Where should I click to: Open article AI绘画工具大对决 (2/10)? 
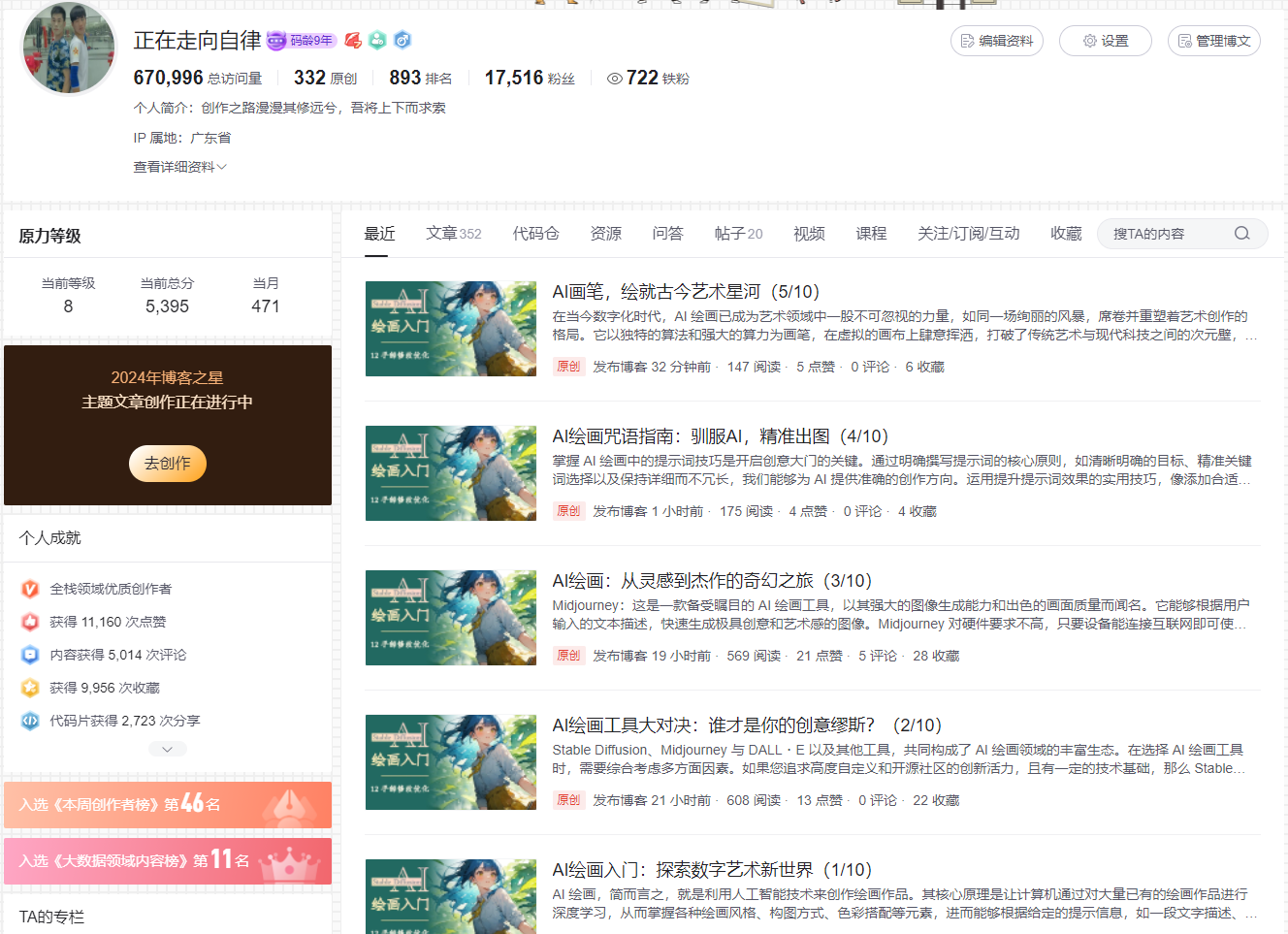coord(747,725)
